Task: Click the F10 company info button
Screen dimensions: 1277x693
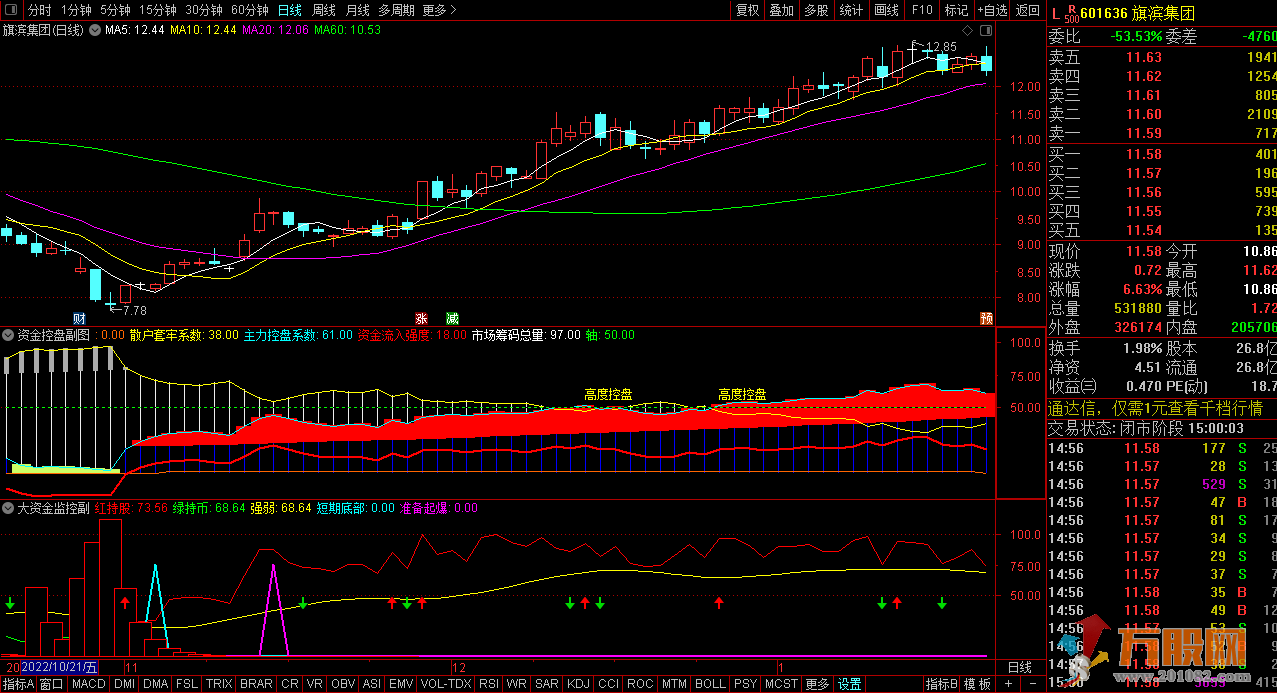Action: 922,10
